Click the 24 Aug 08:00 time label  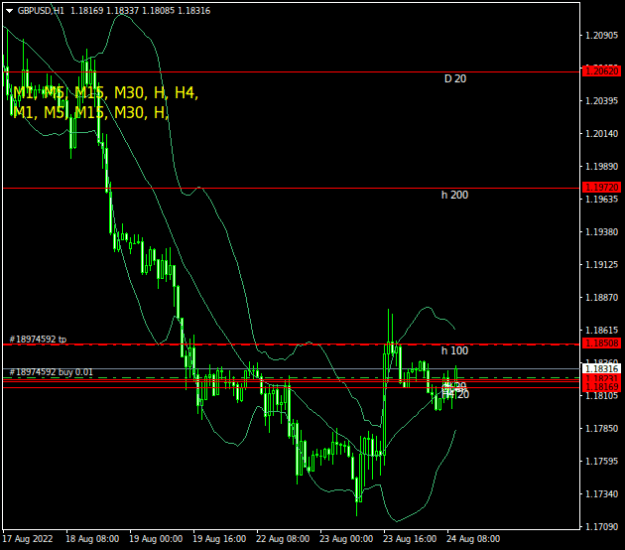pyautogui.click(x=473, y=539)
